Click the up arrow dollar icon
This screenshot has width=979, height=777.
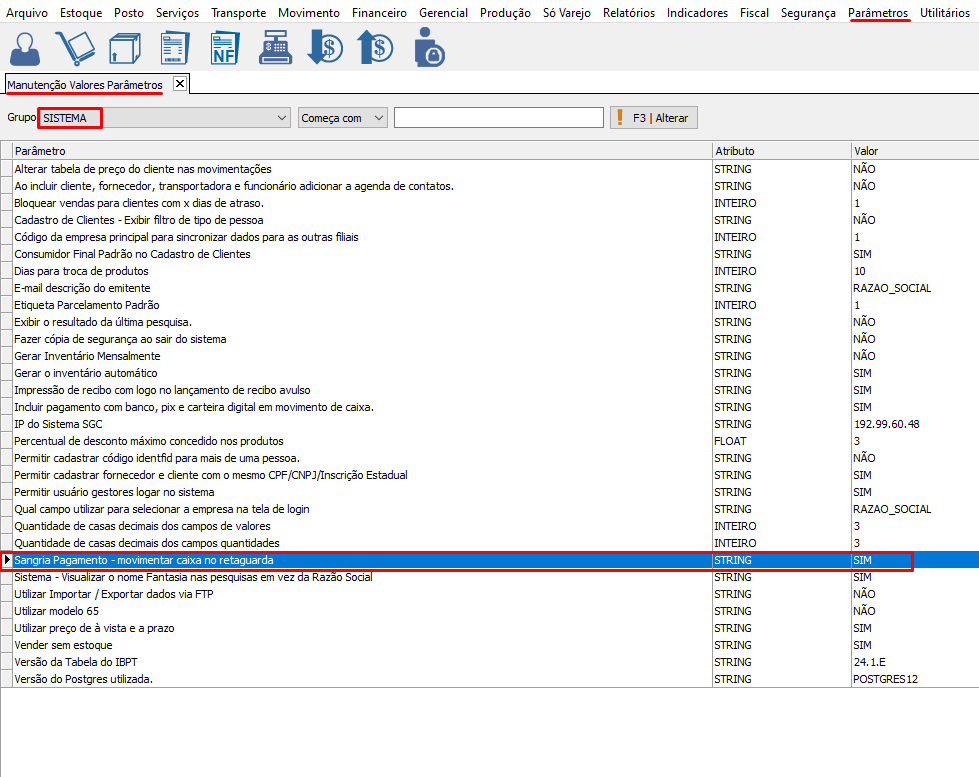pyautogui.click(x=375, y=47)
